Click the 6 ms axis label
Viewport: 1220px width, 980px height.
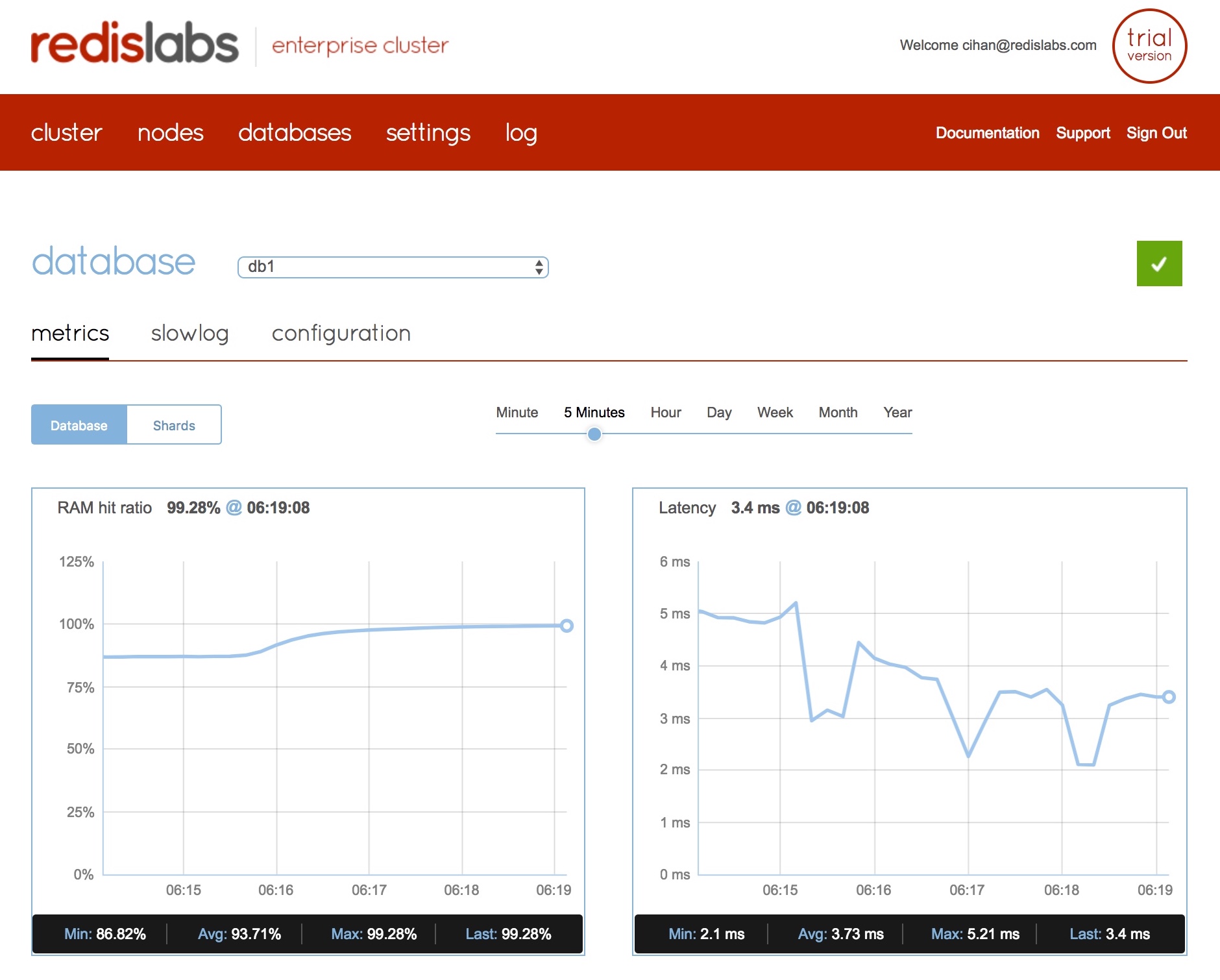coord(675,561)
